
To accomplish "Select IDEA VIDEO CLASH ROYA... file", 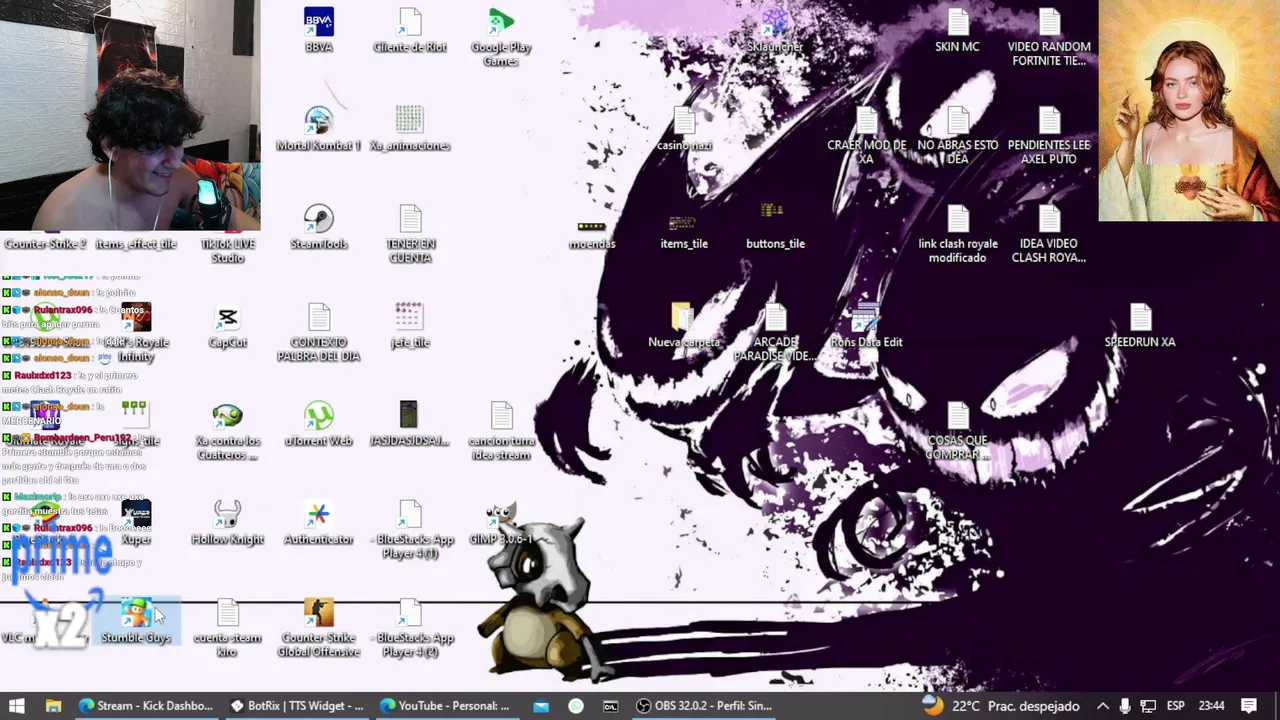I will point(1048,234).
